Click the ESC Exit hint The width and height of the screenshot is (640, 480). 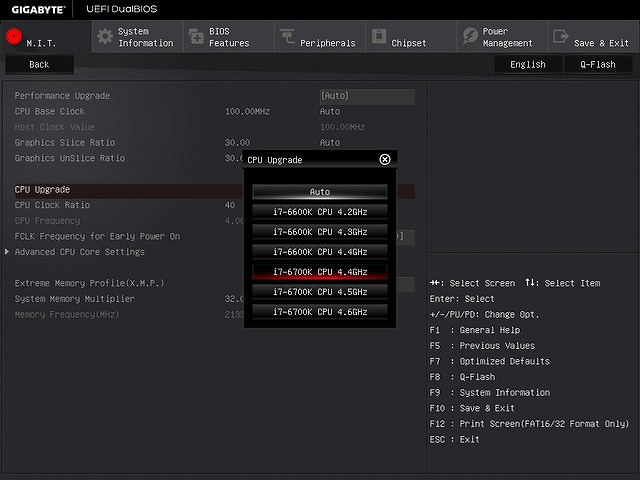455,440
